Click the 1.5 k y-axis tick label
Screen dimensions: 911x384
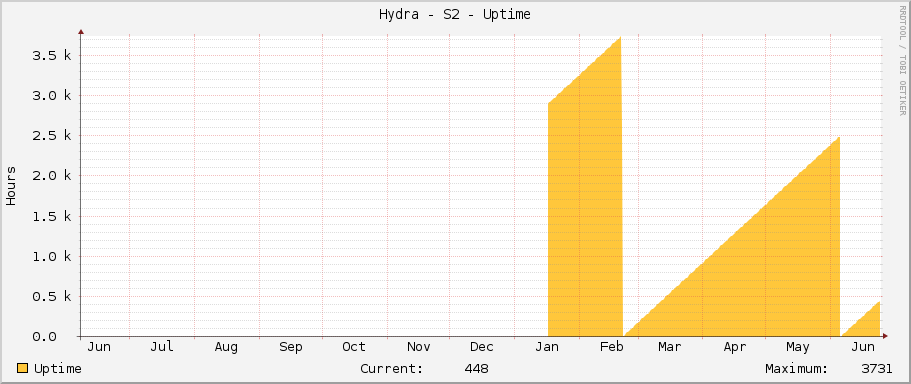click(52, 217)
